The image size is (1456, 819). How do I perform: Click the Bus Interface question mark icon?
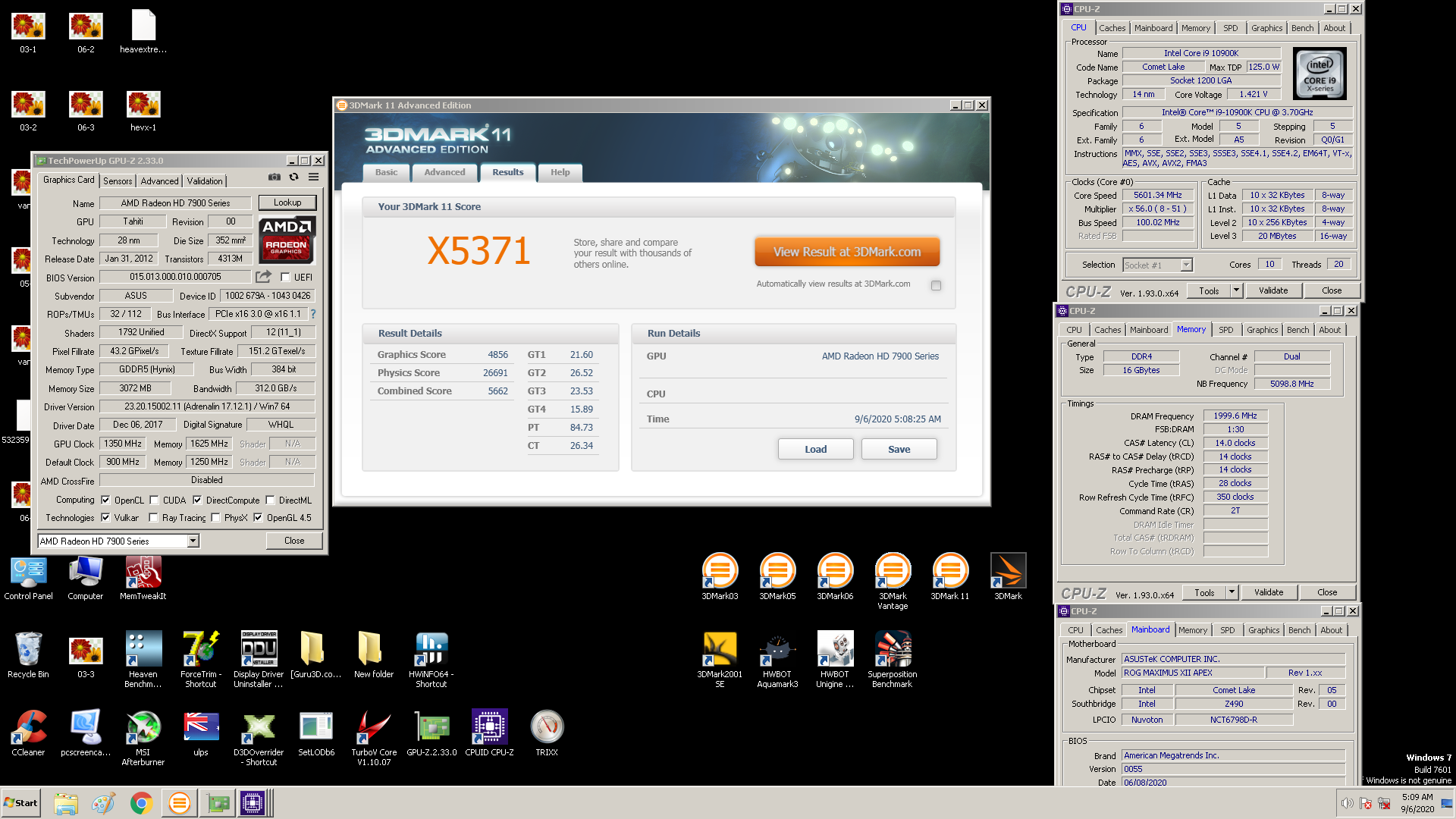pos(312,314)
